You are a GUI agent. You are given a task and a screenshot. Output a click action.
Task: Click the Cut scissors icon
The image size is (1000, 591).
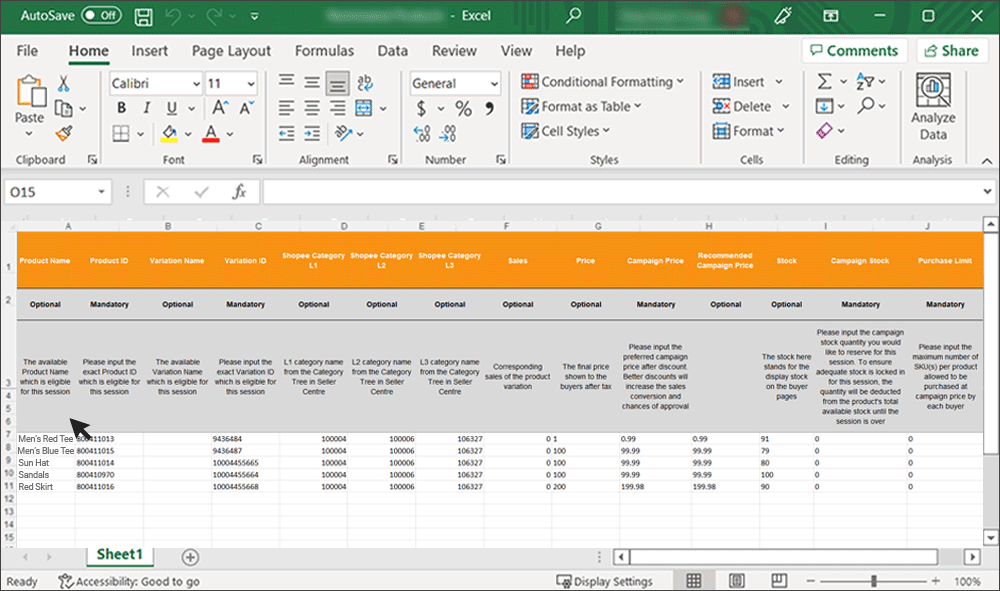64,84
